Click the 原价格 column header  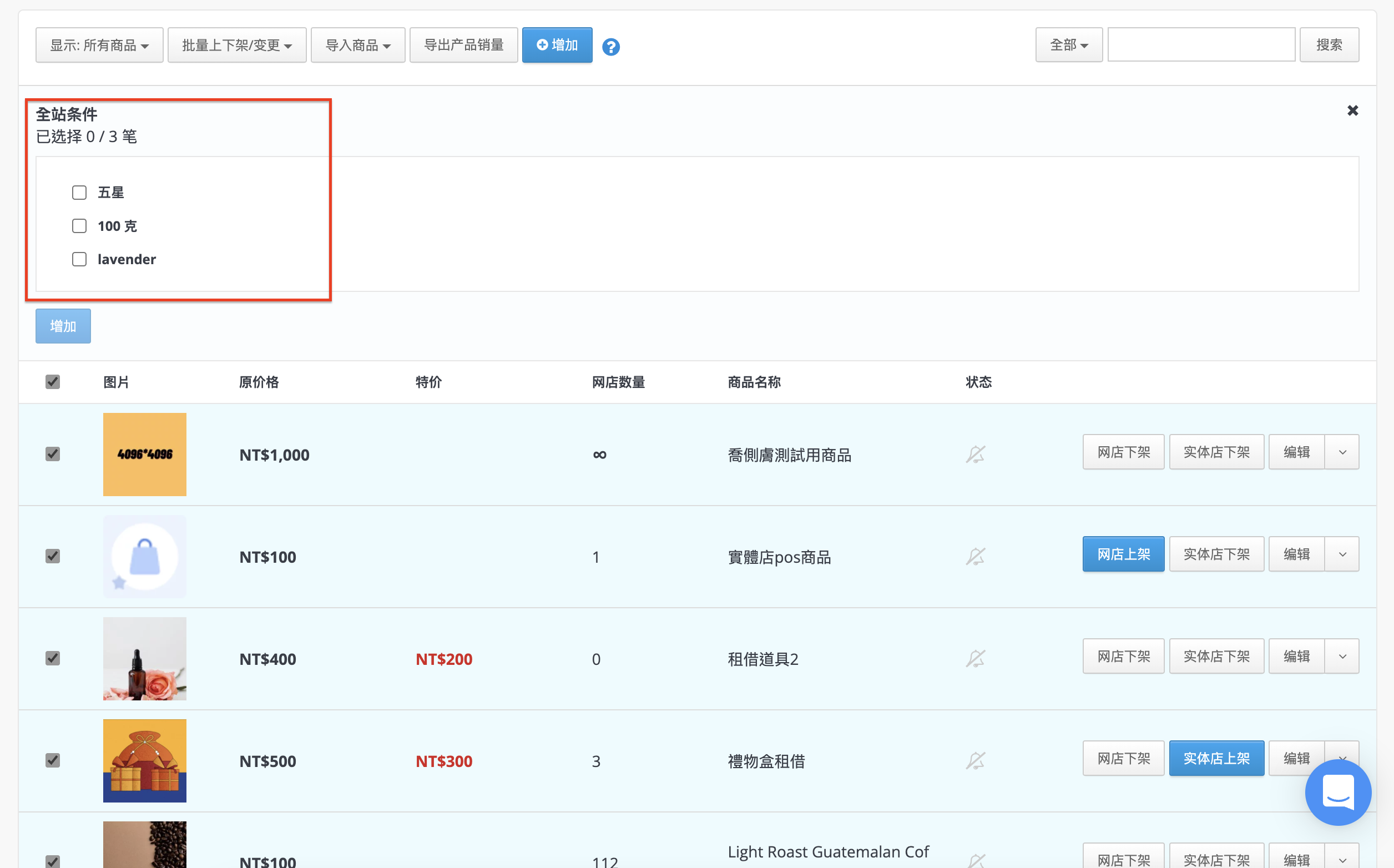(259, 382)
